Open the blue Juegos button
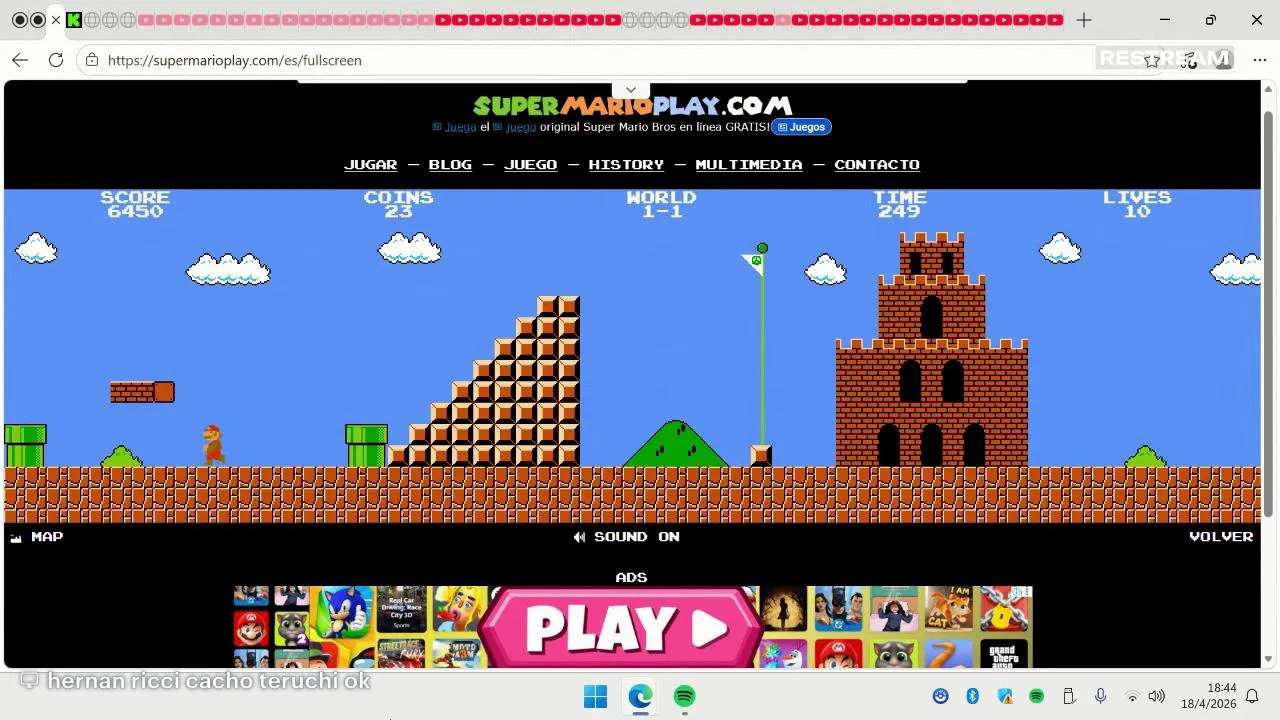Viewport: 1280px width, 720px height. point(801,127)
